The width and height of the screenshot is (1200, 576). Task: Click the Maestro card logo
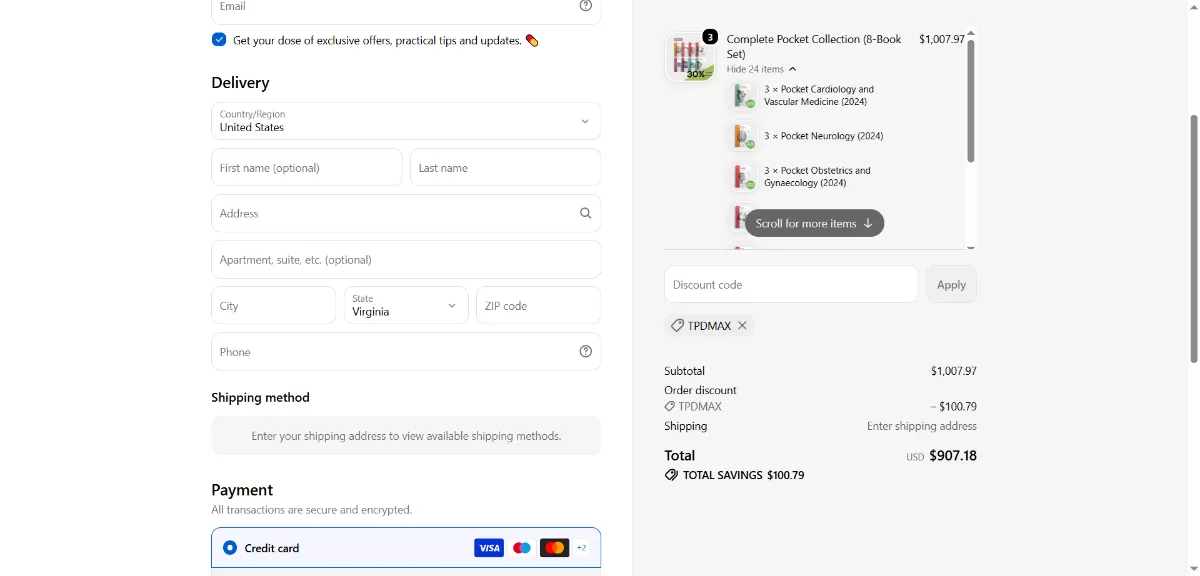522,548
